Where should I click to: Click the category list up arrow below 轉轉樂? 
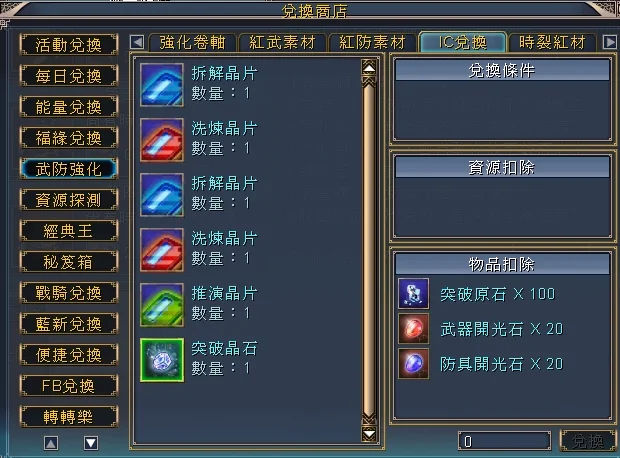51,443
